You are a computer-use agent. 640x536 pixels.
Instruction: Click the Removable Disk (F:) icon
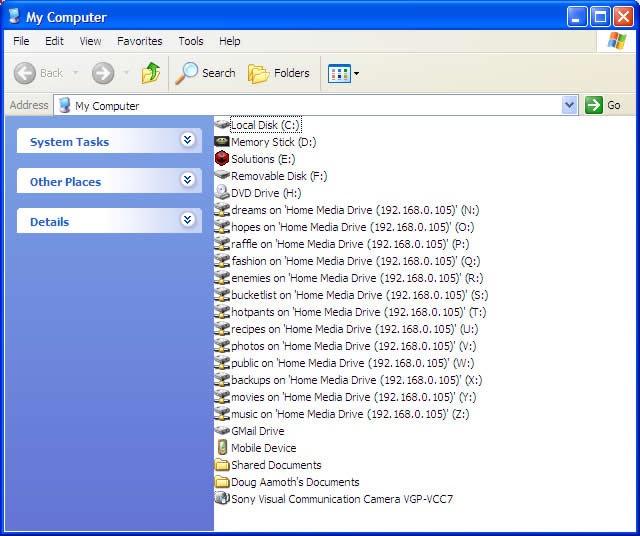tap(222, 176)
